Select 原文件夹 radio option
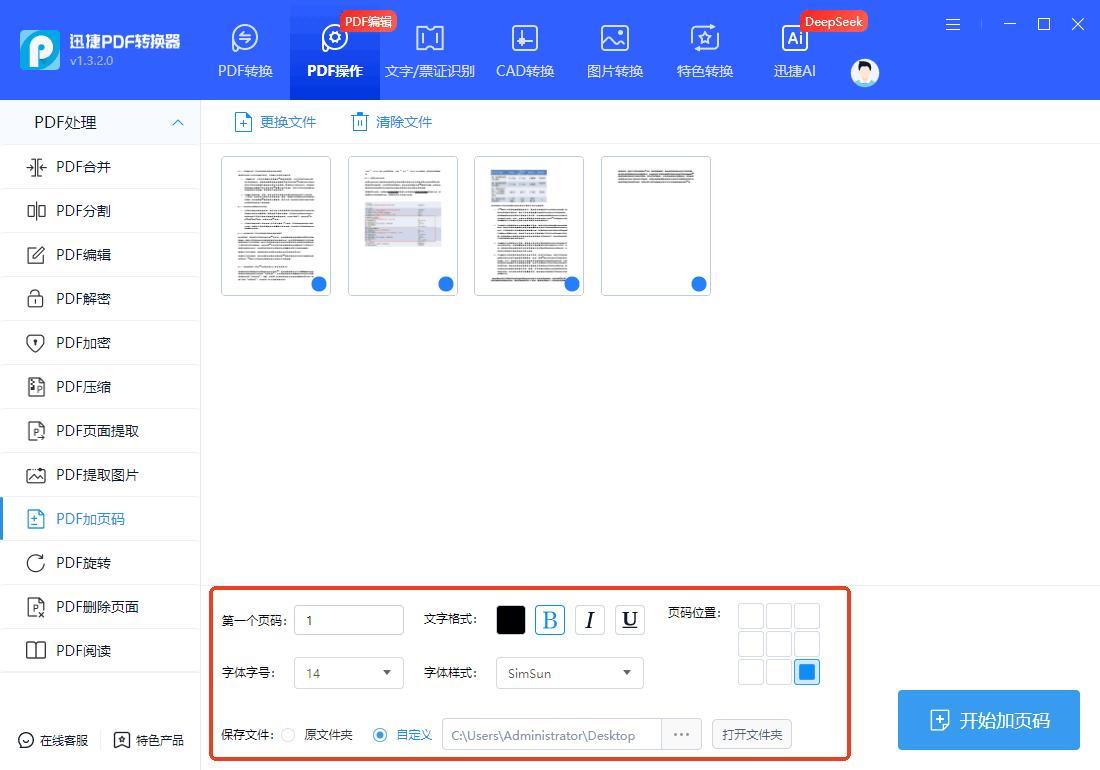 tap(288, 735)
